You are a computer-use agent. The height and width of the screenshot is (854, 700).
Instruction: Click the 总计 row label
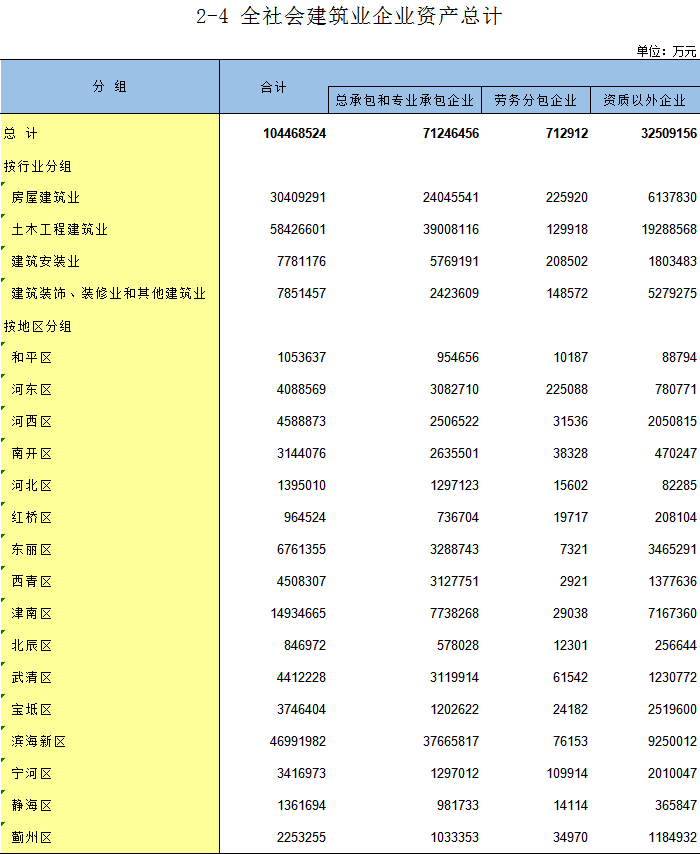(21, 133)
